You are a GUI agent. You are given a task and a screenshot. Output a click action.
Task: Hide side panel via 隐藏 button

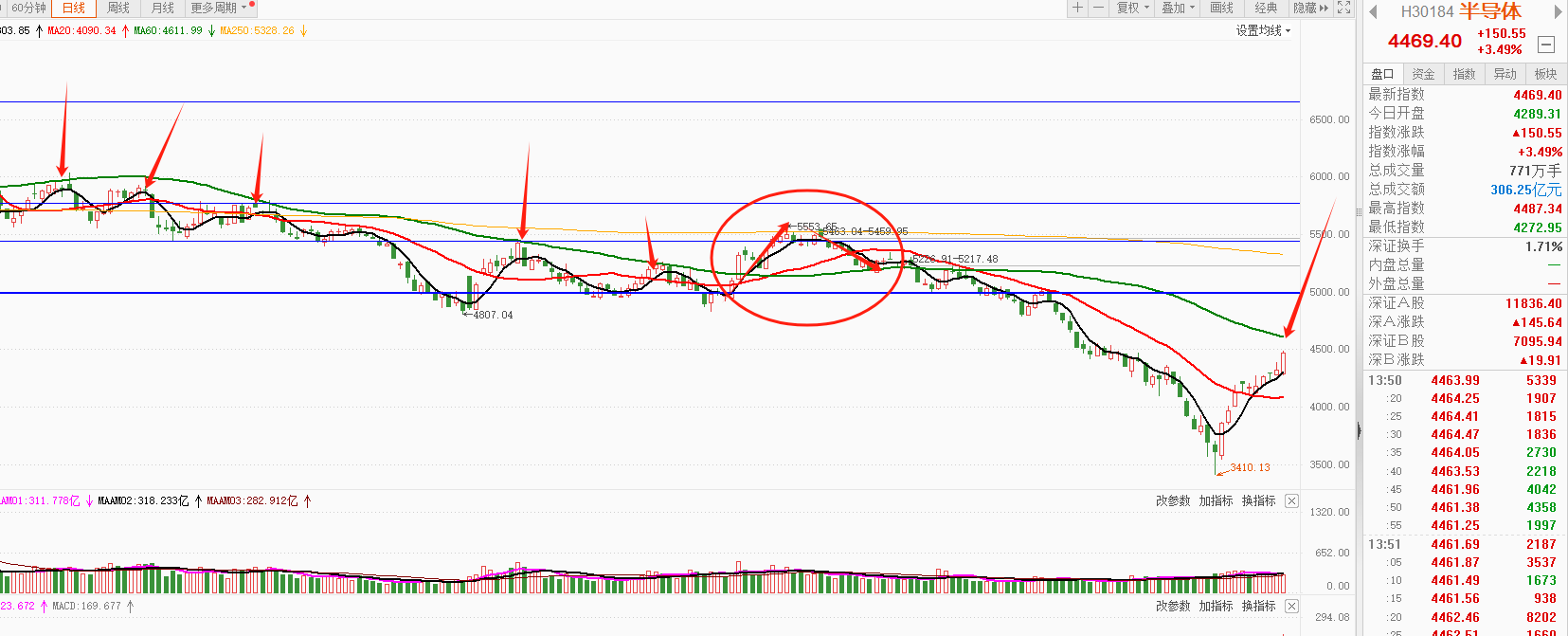point(1311,8)
